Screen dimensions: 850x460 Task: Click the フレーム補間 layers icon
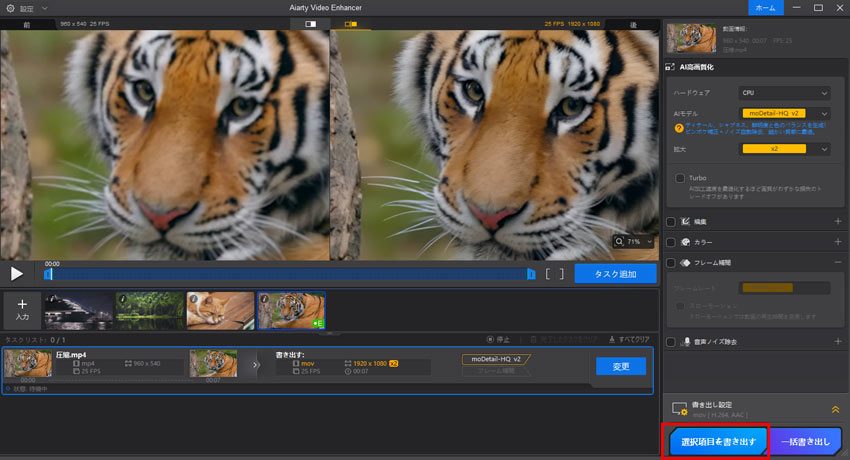[x=686, y=263]
